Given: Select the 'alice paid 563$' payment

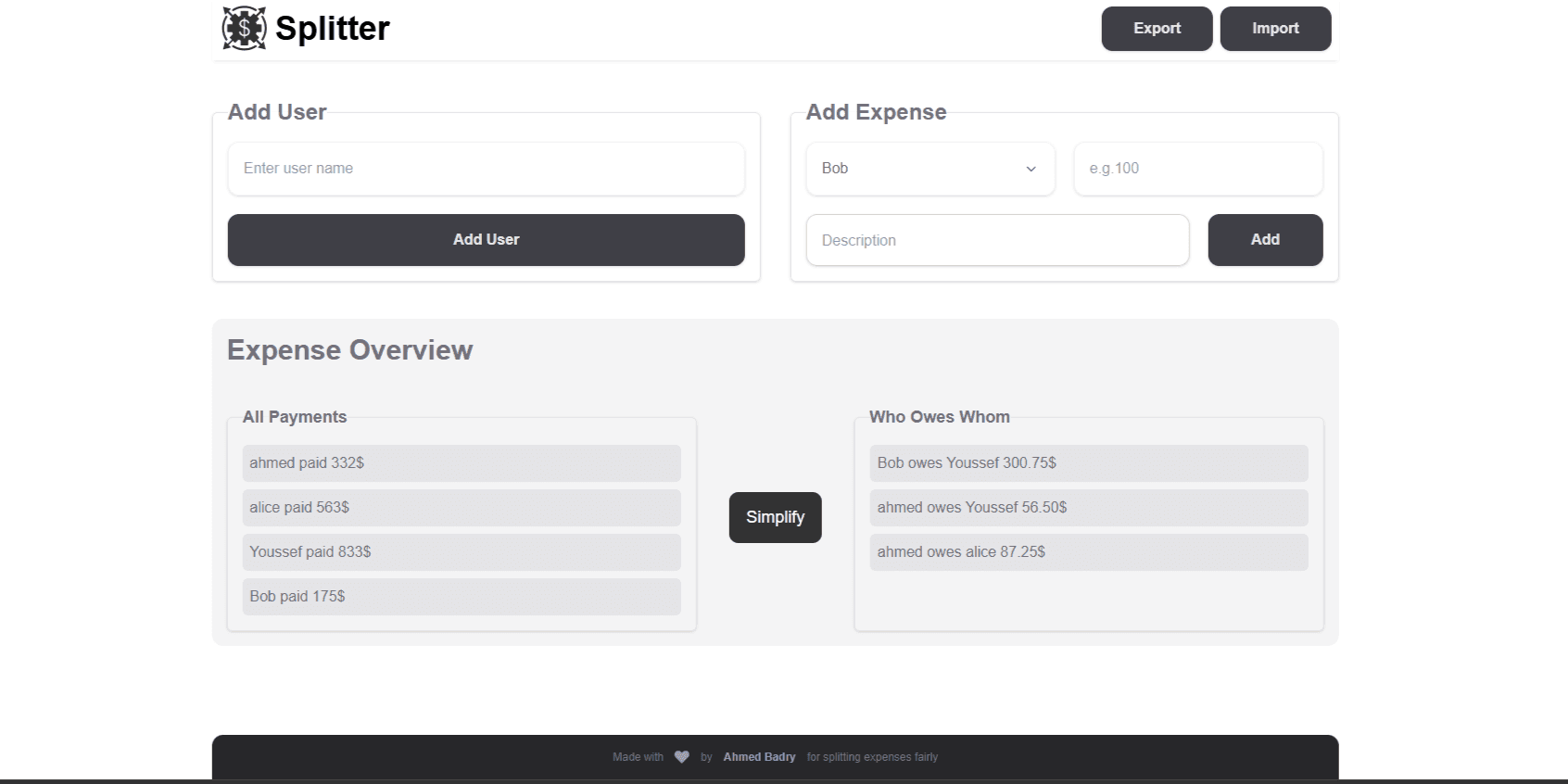Looking at the screenshot, I should [462, 508].
